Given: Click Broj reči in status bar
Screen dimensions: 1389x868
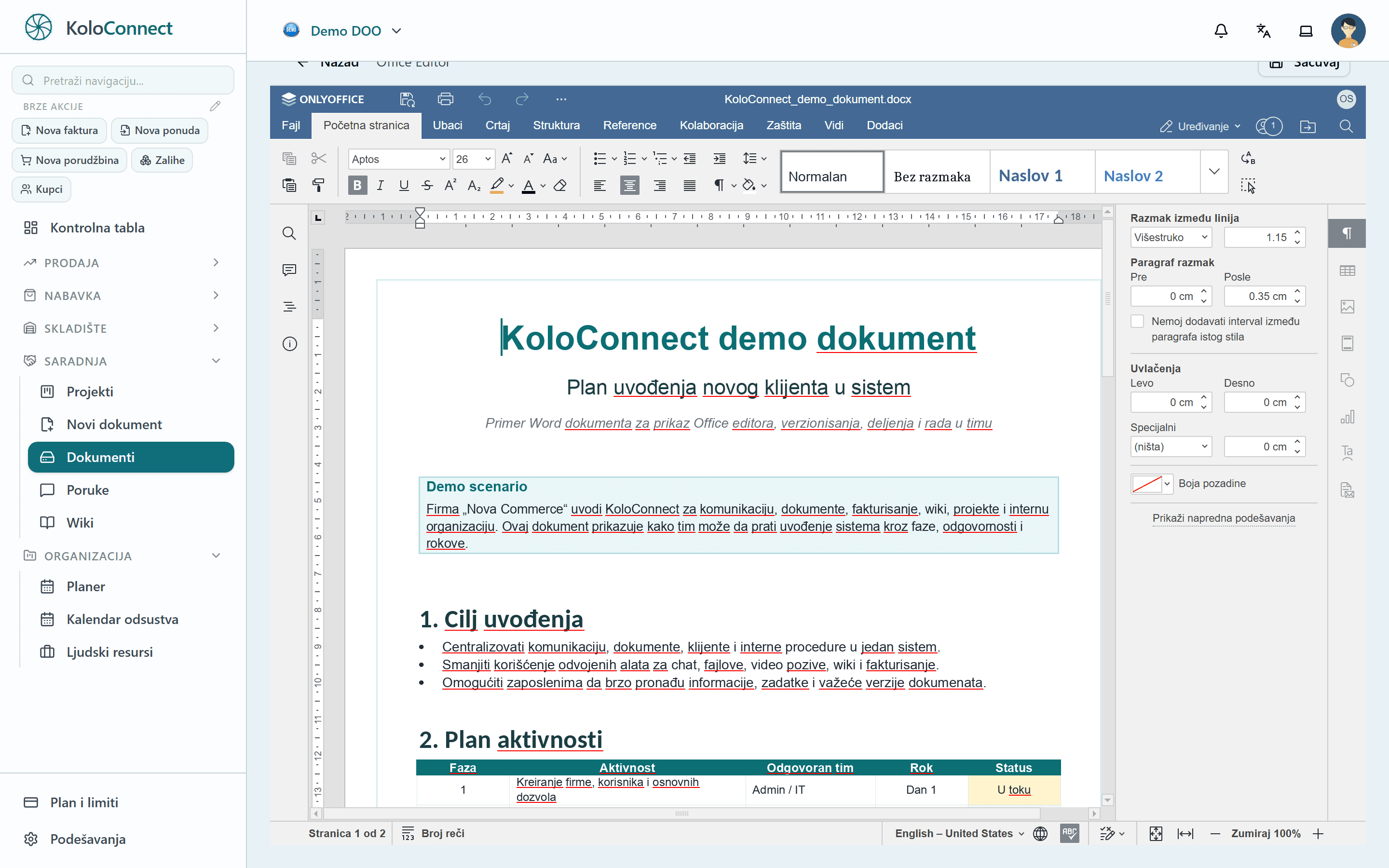Looking at the screenshot, I should (433, 834).
